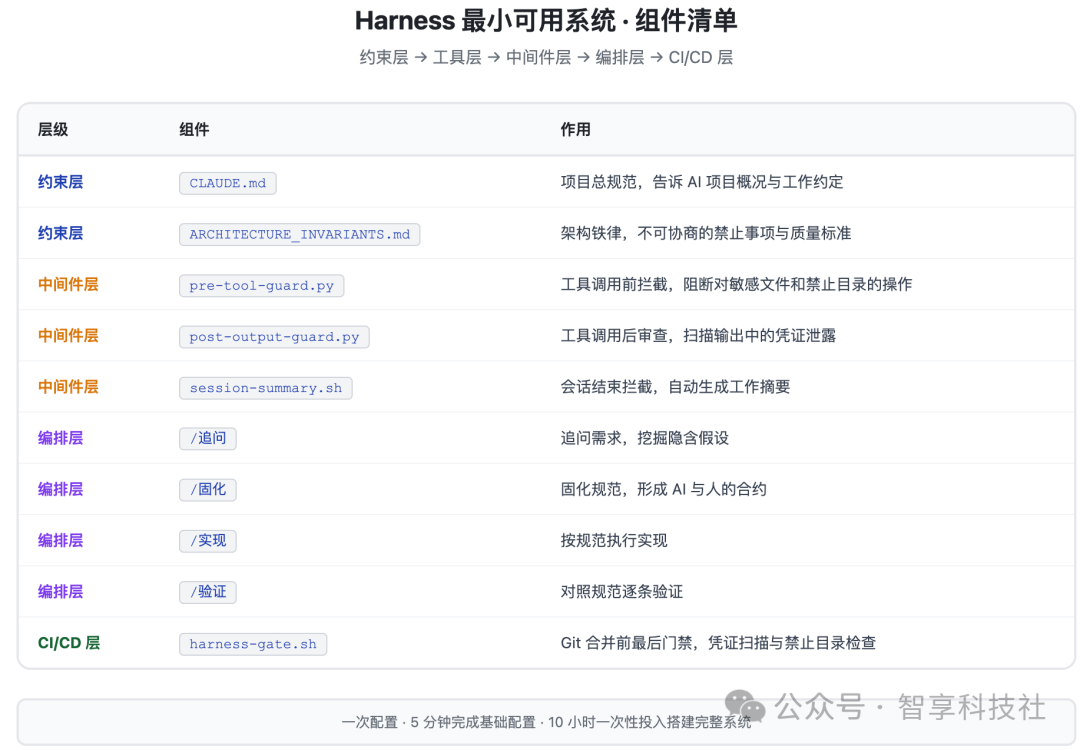Click the /验证 command badge
The height and width of the screenshot is (750, 1080).
(207, 591)
